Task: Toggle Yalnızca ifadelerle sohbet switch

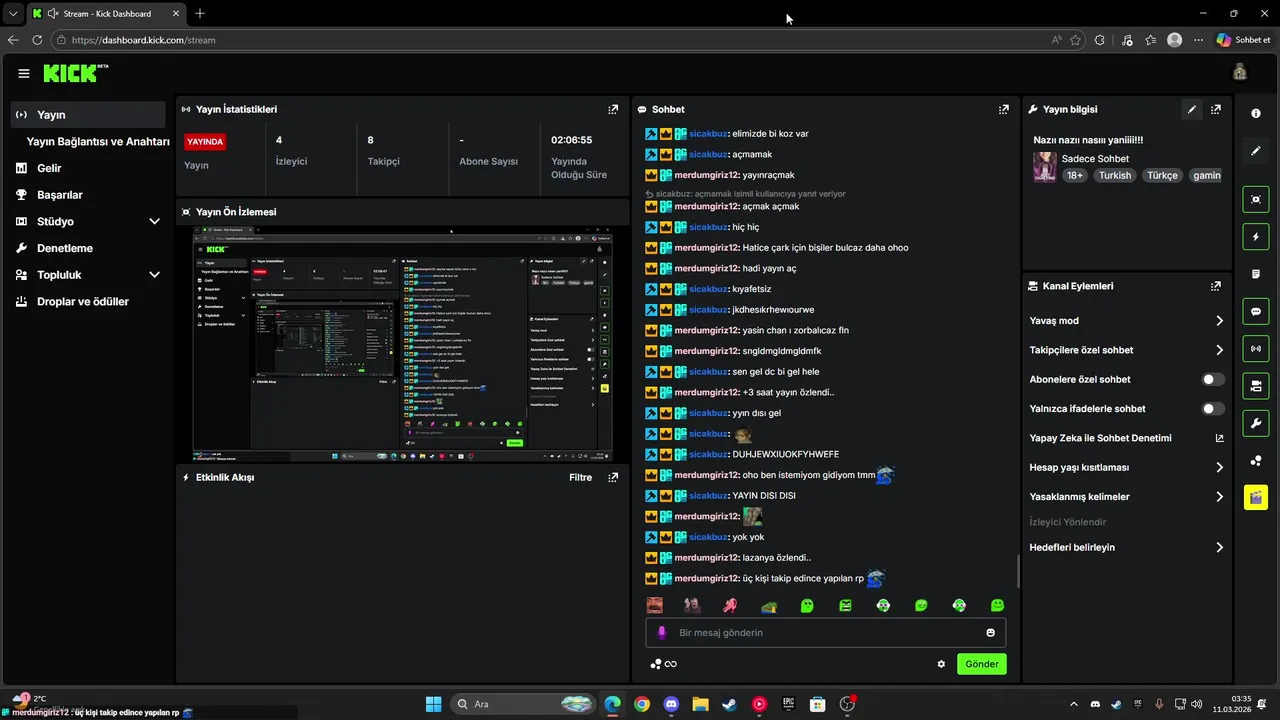Action: pyautogui.click(x=1212, y=408)
